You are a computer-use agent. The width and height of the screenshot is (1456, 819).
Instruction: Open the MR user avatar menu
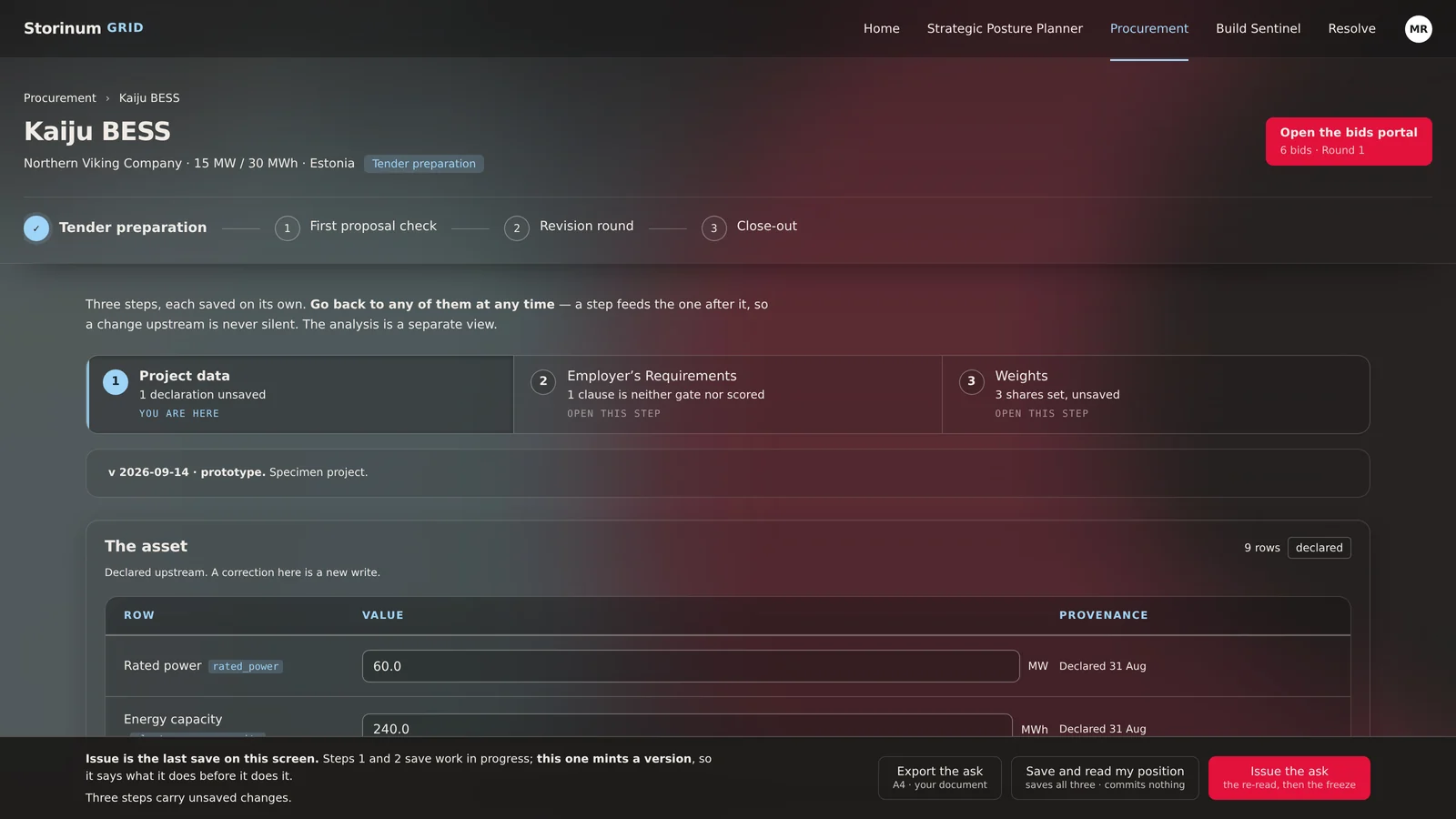pos(1418,29)
